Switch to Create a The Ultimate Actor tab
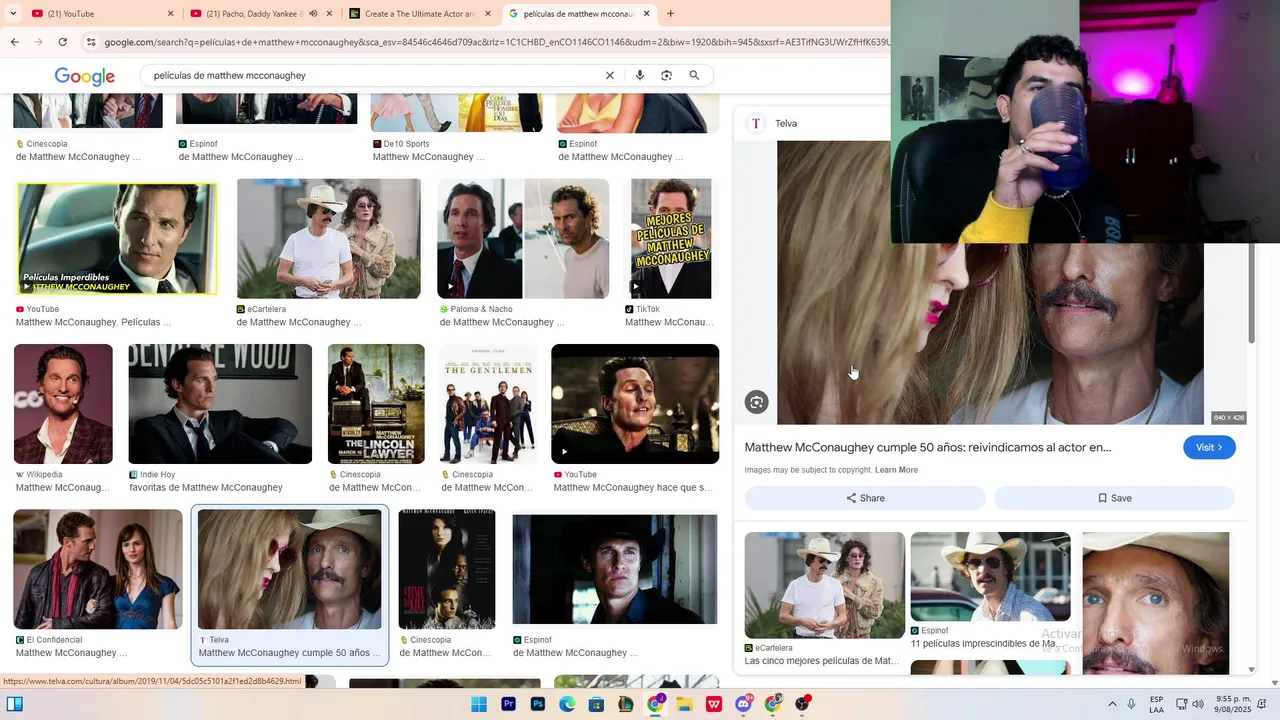1280x720 pixels. point(420,14)
